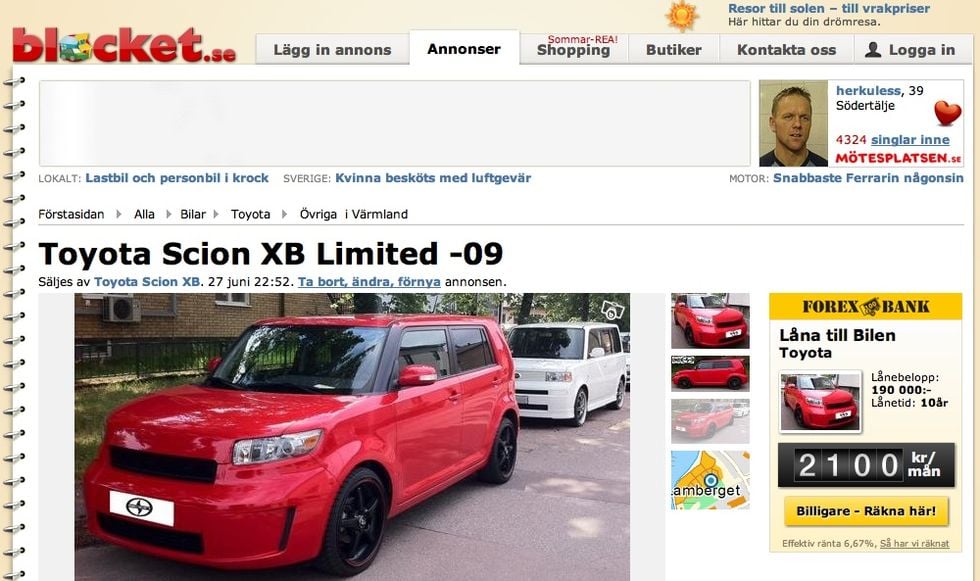Open the Lägg in annons tab
The width and height of the screenshot is (980, 581).
[332, 49]
